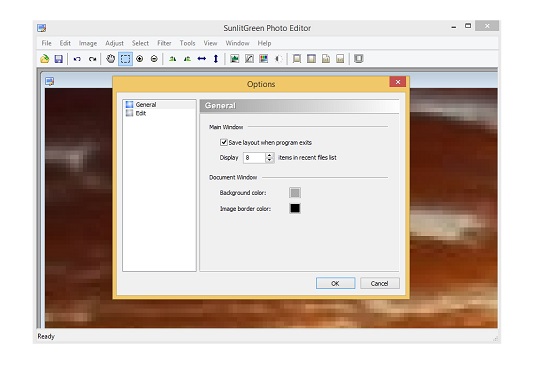Viewport: 550px width, 370px height.
Task: Select the rectangular selection tool
Action: click(x=125, y=59)
